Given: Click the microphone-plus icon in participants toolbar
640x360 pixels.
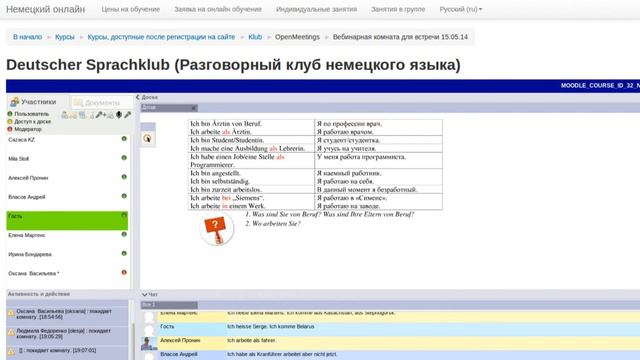Looking at the screenshot, I should tap(101, 115).
